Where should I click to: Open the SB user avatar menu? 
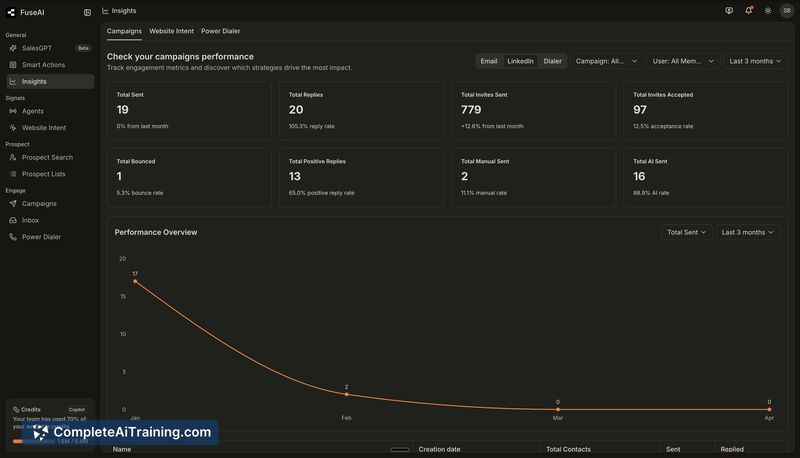coord(787,11)
